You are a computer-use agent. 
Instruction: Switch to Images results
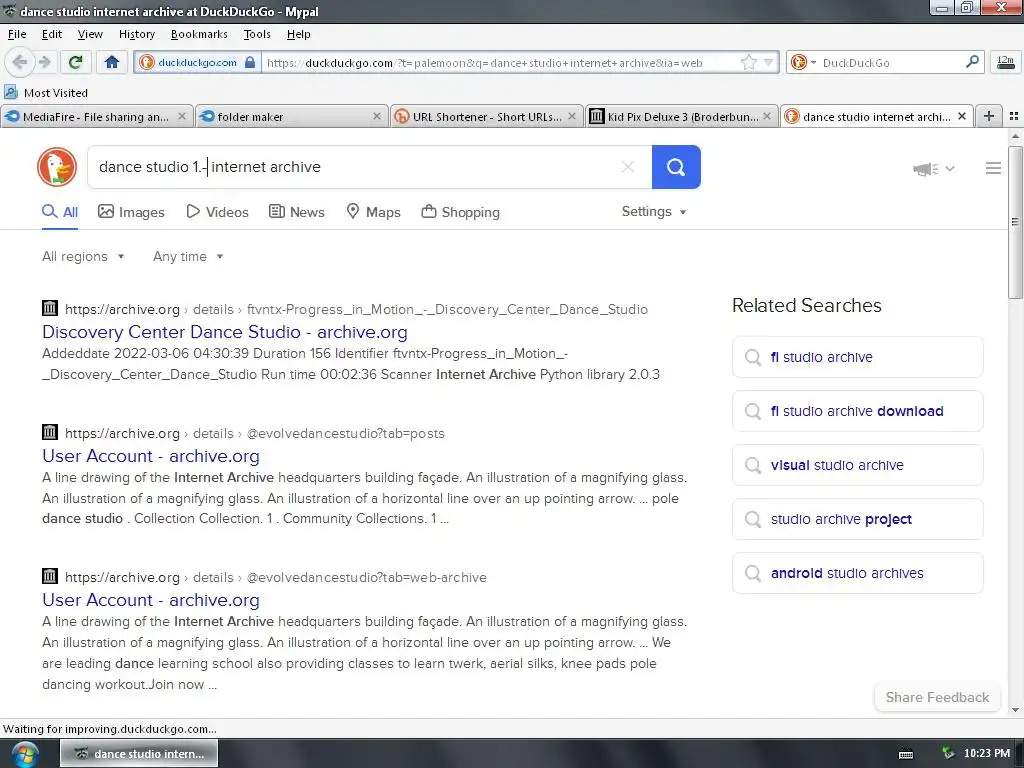131,212
